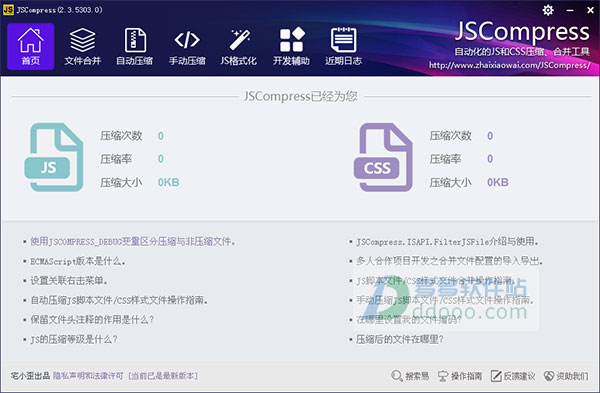Viewport: 600px width, 393px height.
Task: Open the zhaixiaowai.com JSCompress URL
Action: [509, 65]
